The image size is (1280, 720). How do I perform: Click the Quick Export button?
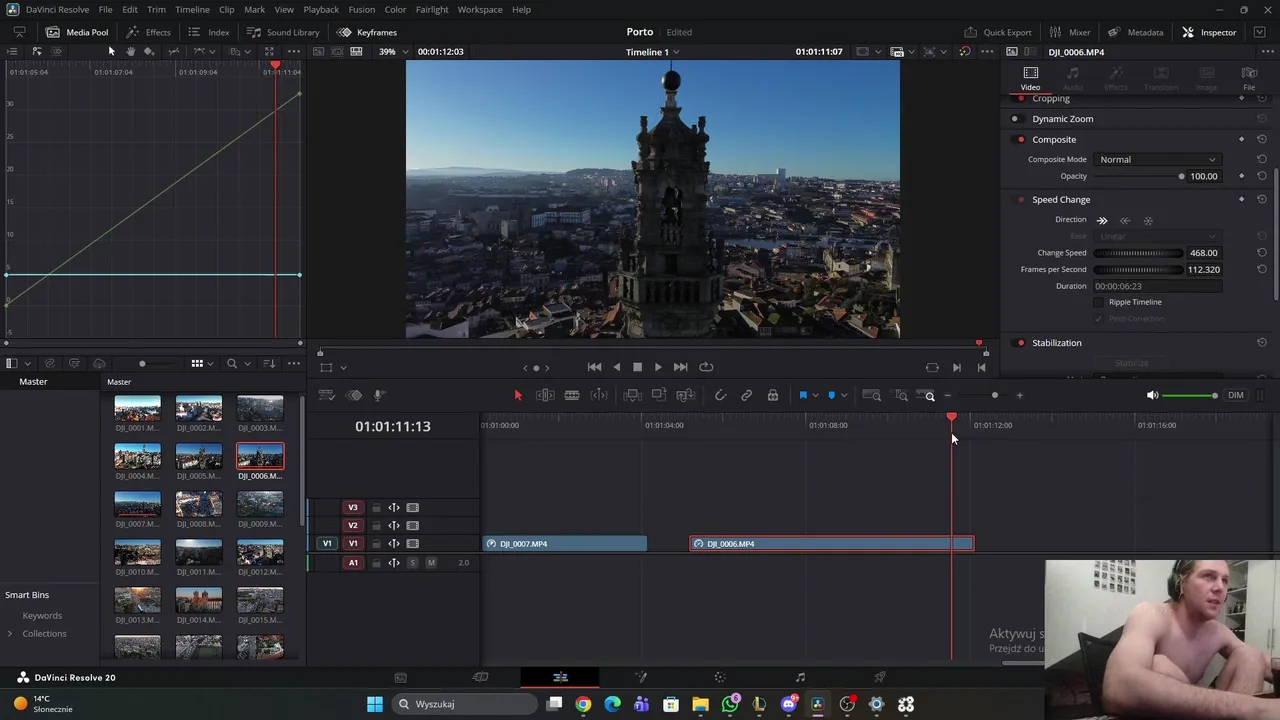(998, 32)
